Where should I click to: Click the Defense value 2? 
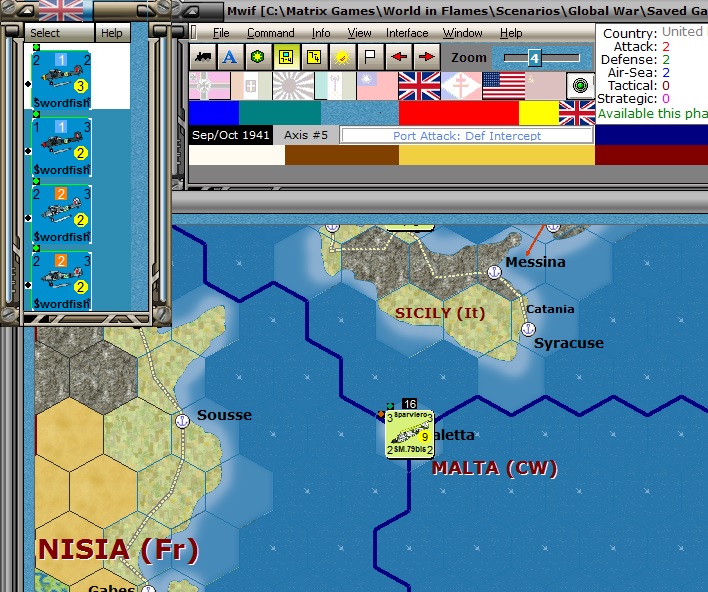(x=666, y=60)
